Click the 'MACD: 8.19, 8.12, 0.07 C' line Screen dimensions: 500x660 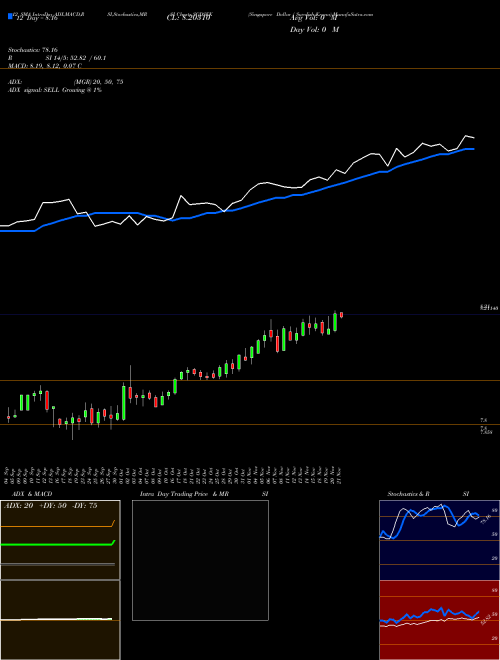coord(45,66)
